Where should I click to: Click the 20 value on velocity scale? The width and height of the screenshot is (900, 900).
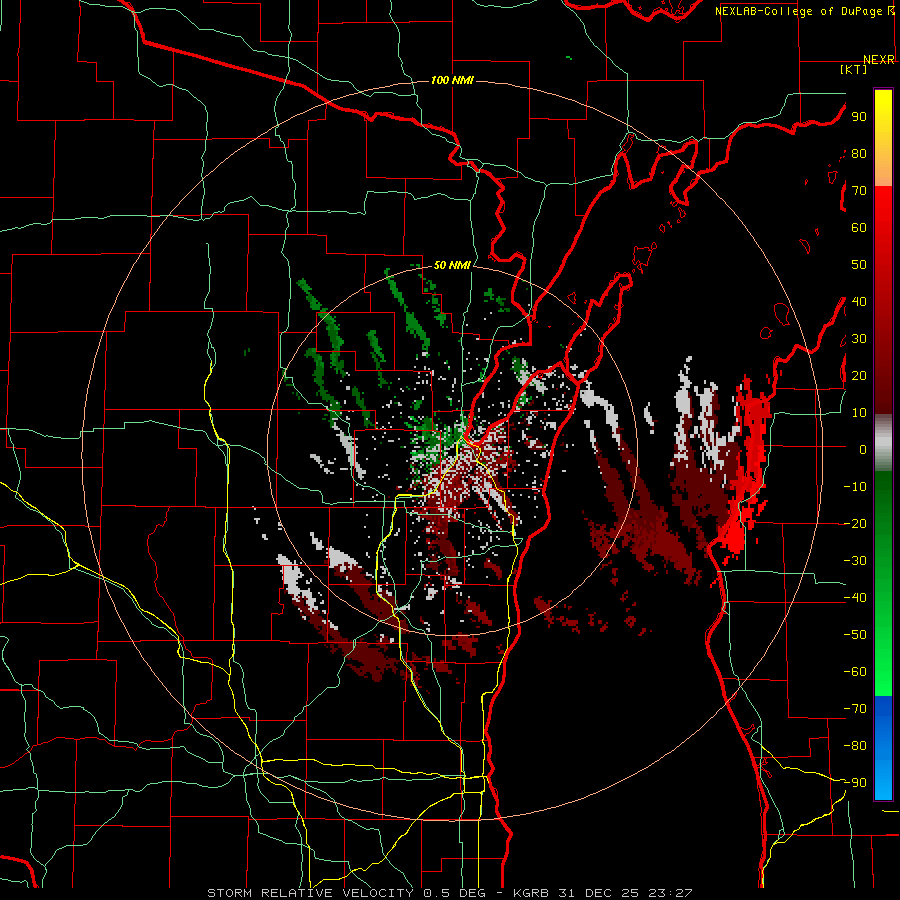(859, 376)
